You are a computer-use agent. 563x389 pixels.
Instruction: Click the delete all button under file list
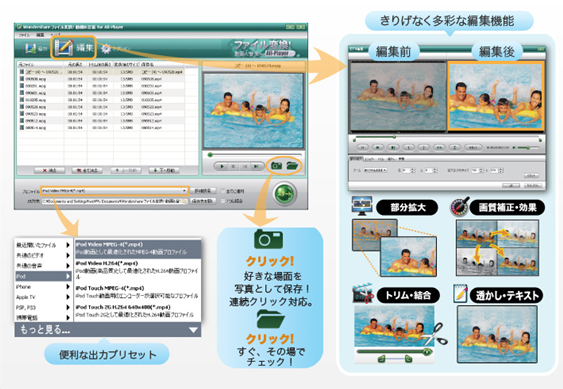click(87, 170)
